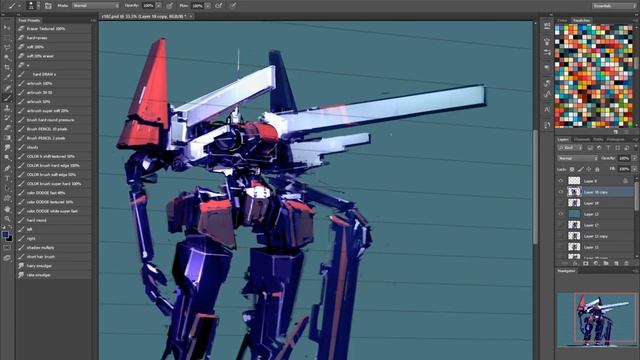Open the Kind layer filter dropdown
This screenshot has height=360, width=640.
click(x=569, y=148)
